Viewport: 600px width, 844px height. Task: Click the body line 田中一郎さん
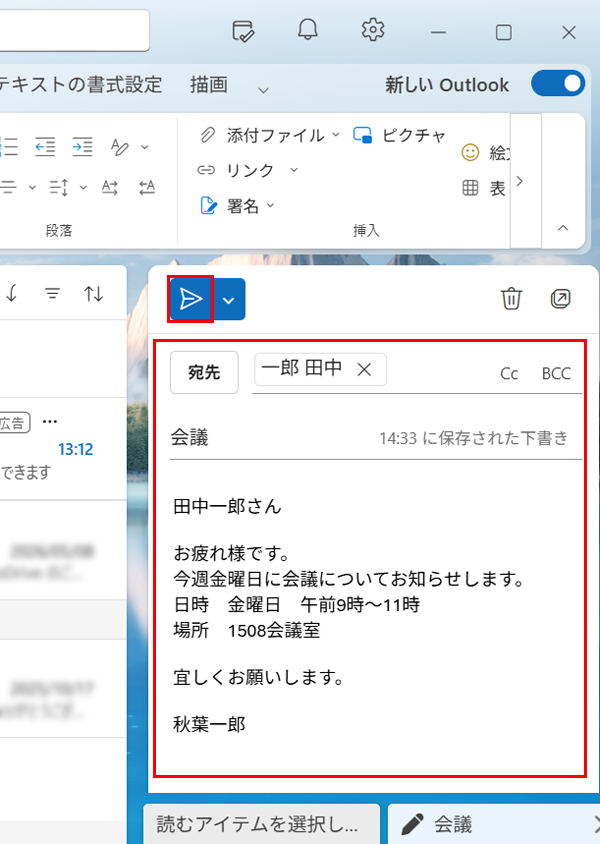pyautogui.click(x=227, y=507)
